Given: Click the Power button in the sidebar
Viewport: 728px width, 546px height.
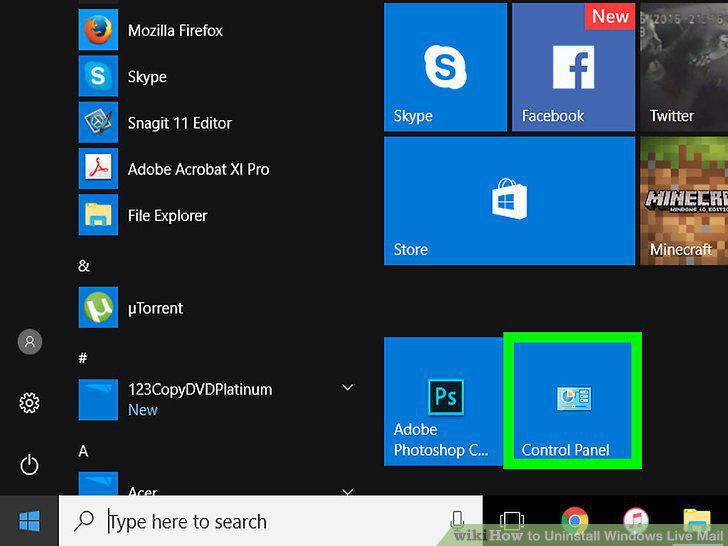Looking at the screenshot, I should click(29, 465).
